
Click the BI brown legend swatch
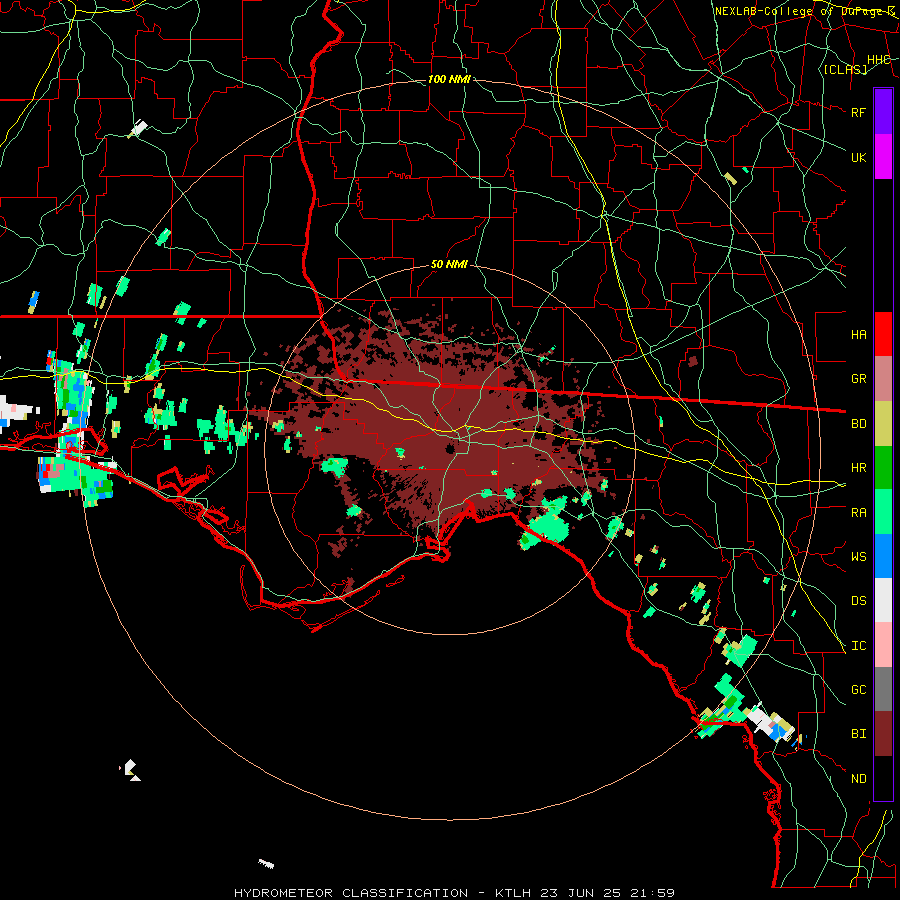click(883, 734)
